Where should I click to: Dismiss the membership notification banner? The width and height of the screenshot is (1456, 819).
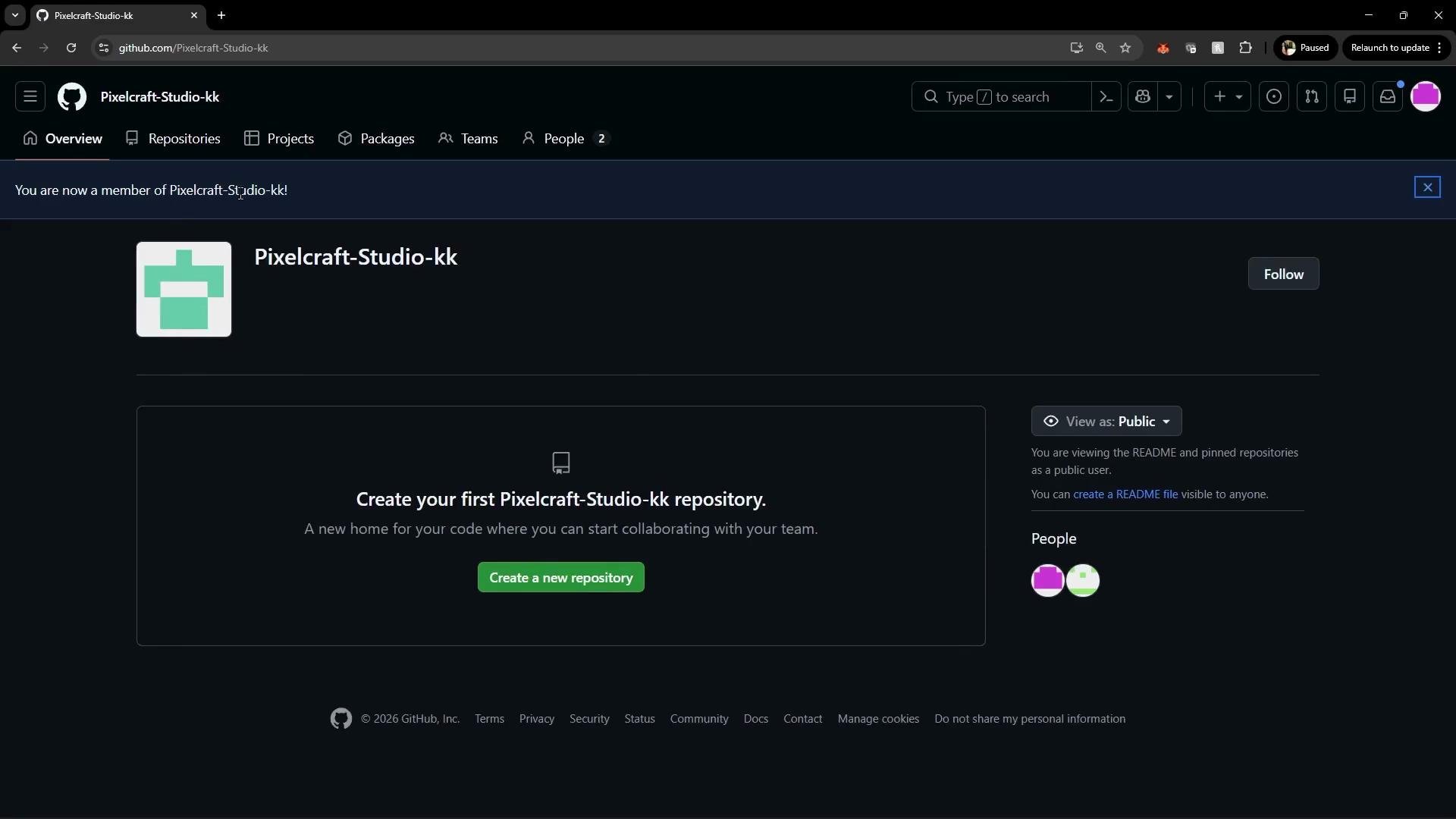tap(1427, 187)
